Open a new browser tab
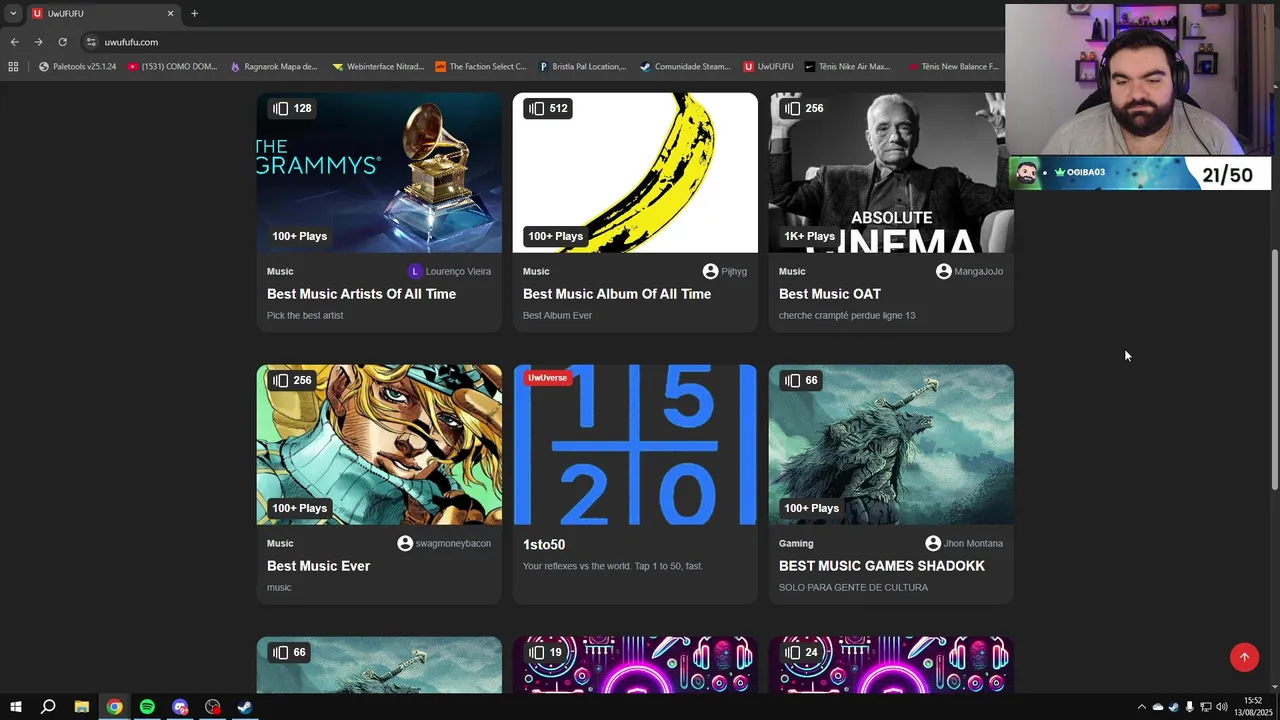This screenshot has height=720, width=1280. click(x=194, y=13)
